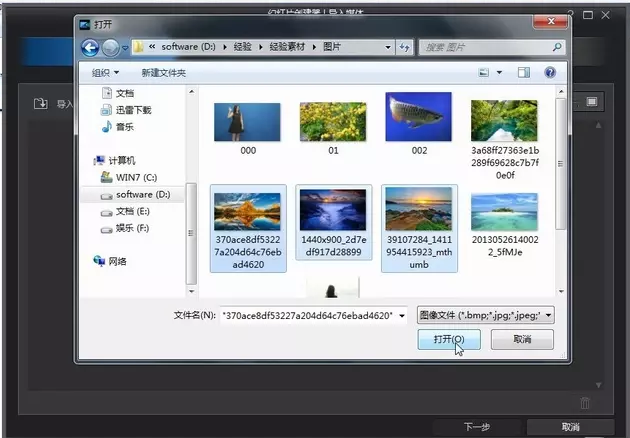Select software (D:) drive in sidebar
The height and width of the screenshot is (438, 630).
135,194
